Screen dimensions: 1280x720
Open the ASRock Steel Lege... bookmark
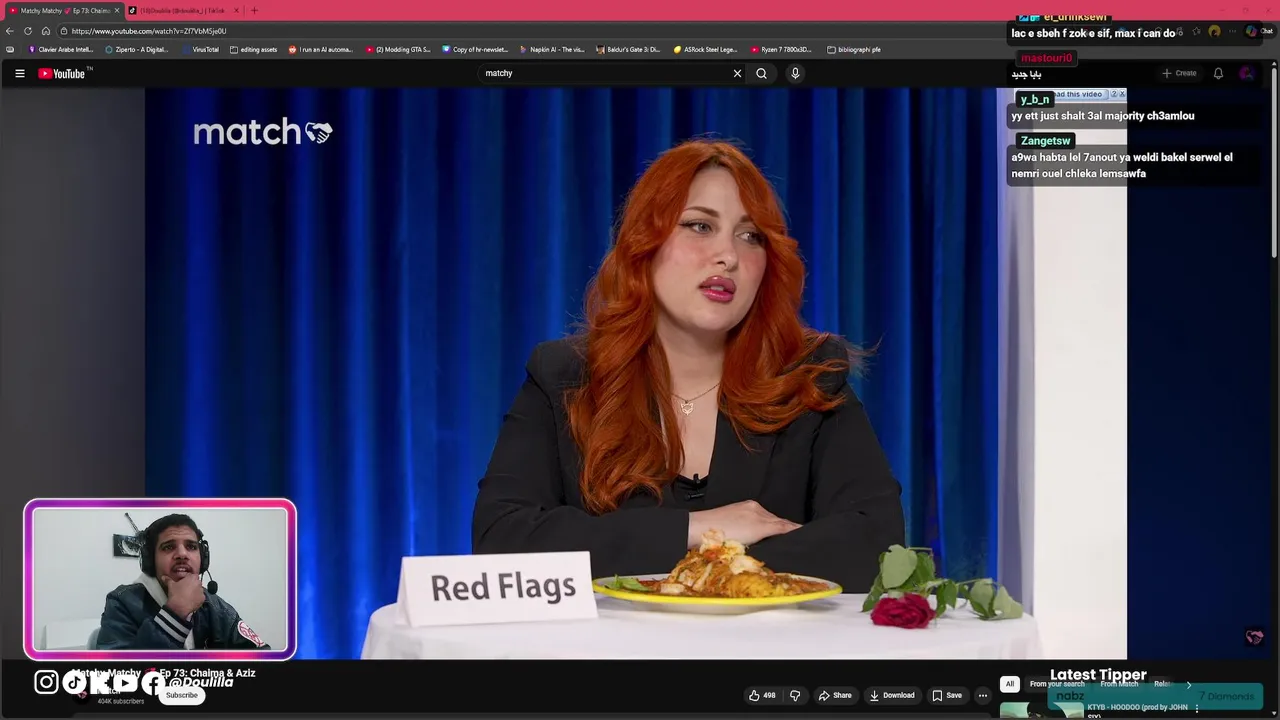click(706, 49)
